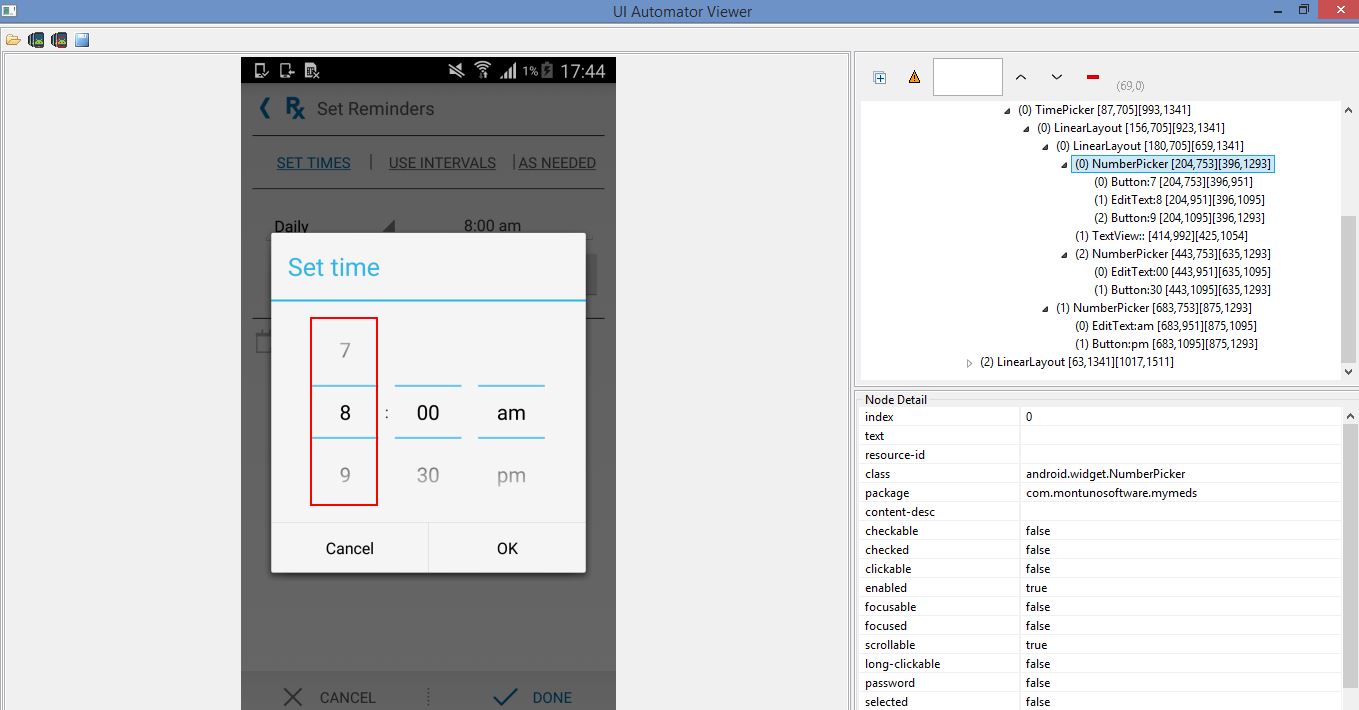This screenshot has width=1359, height=710.
Task: Click the SIM card error notification icon
Action: (x=312, y=70)
